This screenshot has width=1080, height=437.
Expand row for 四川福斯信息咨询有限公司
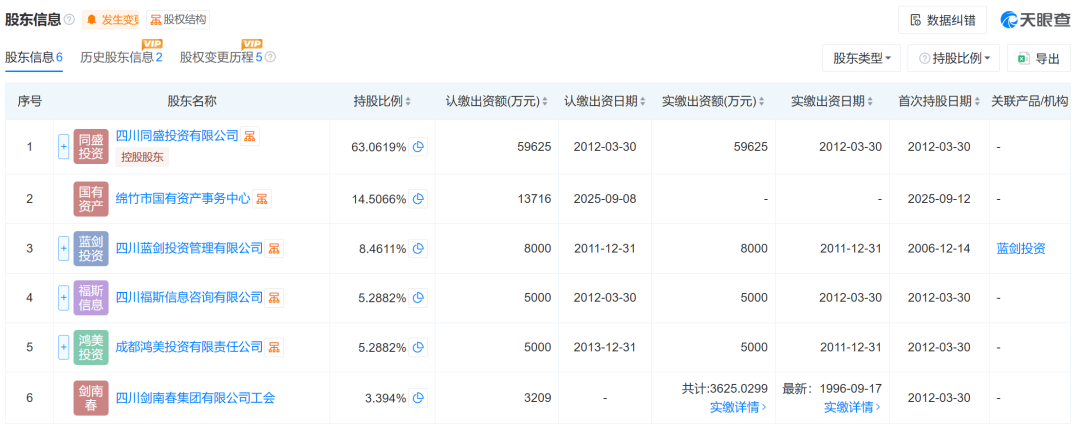coord(63,298)
